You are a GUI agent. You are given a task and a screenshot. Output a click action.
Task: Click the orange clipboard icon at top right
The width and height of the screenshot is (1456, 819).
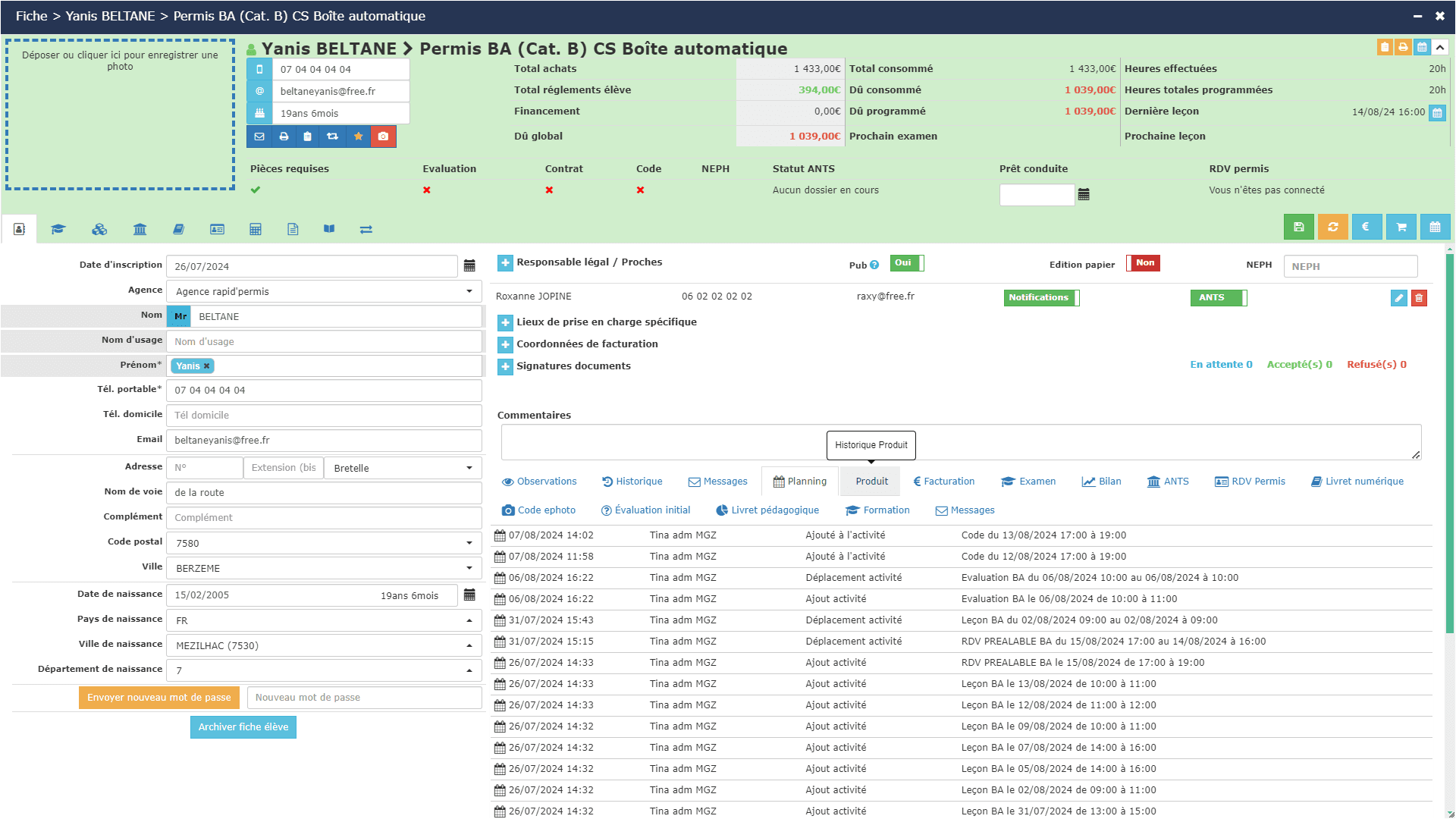click(1385, 47)
